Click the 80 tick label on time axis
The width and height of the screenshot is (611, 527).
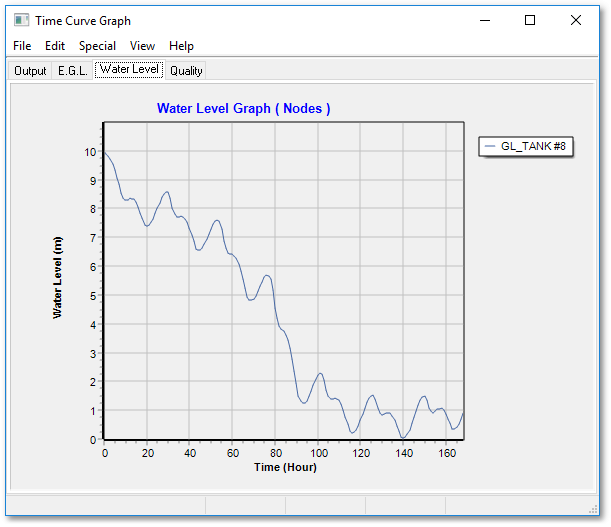pos(276,453)
